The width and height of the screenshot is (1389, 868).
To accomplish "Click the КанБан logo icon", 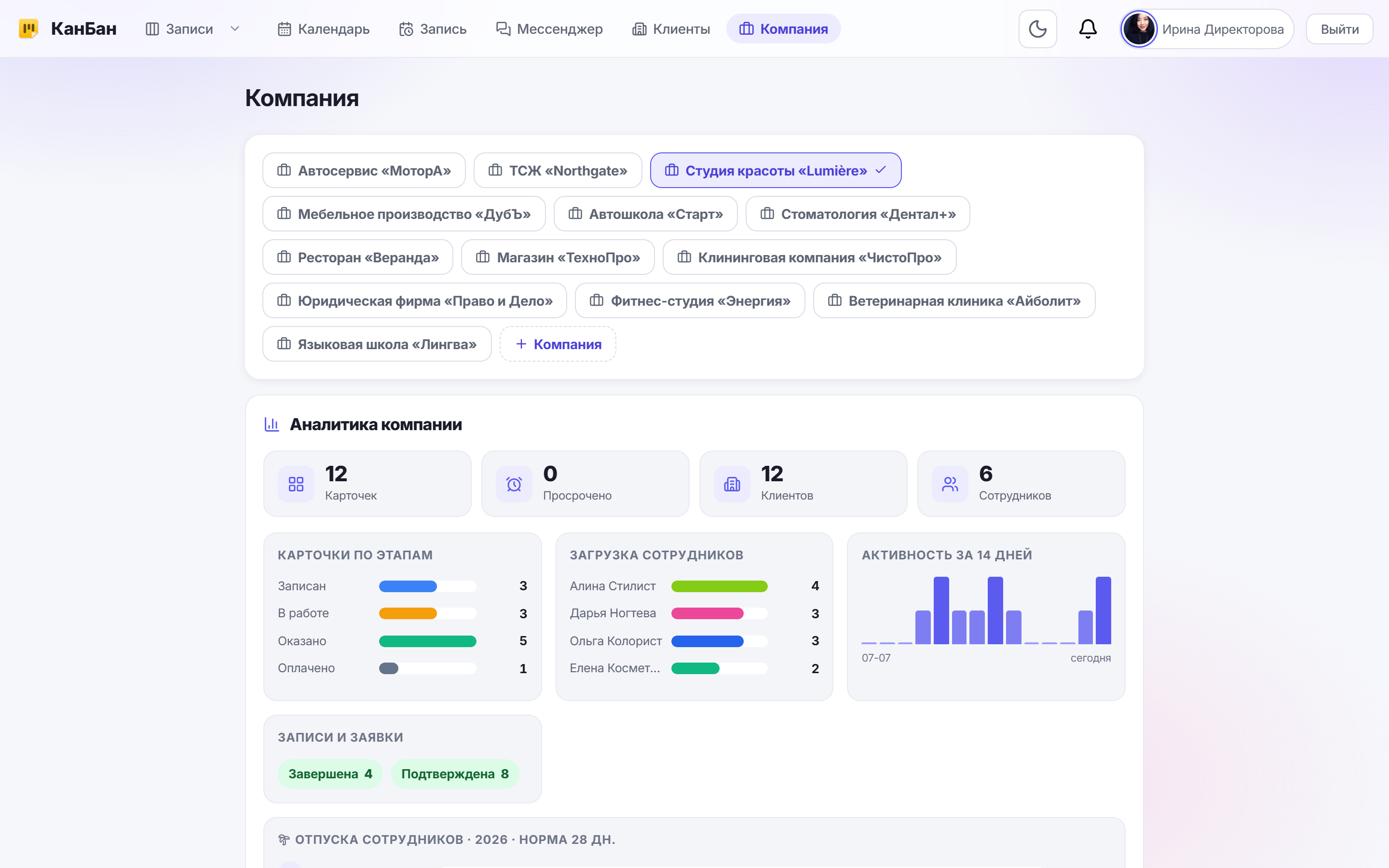I will pos(28,29).
